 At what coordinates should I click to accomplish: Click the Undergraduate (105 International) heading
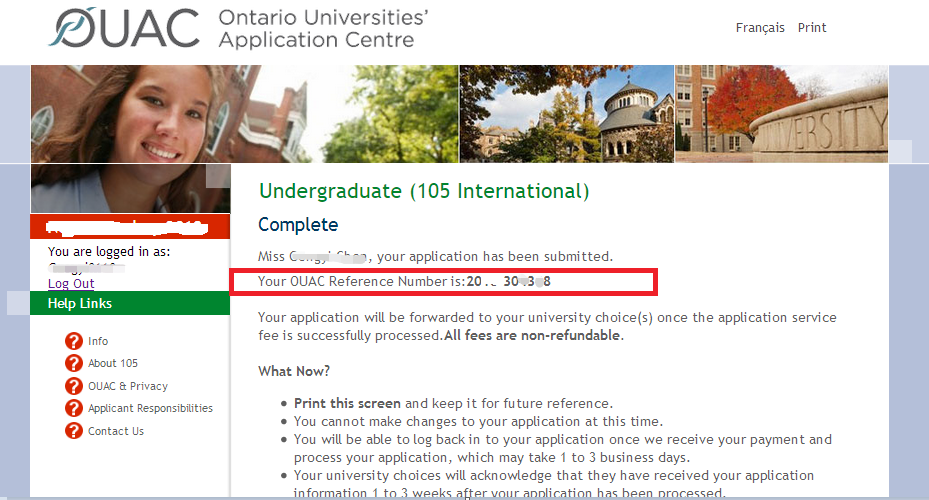click(x=423, y=191)
